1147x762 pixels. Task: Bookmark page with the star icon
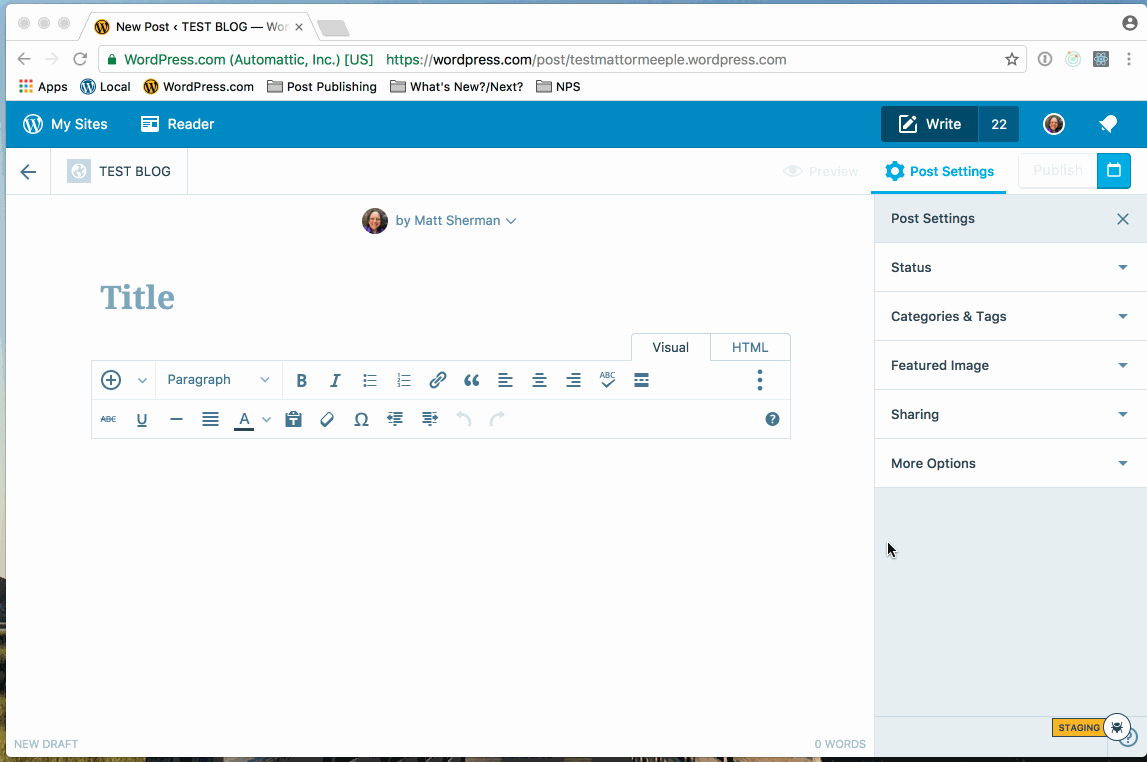[1012, 60]
